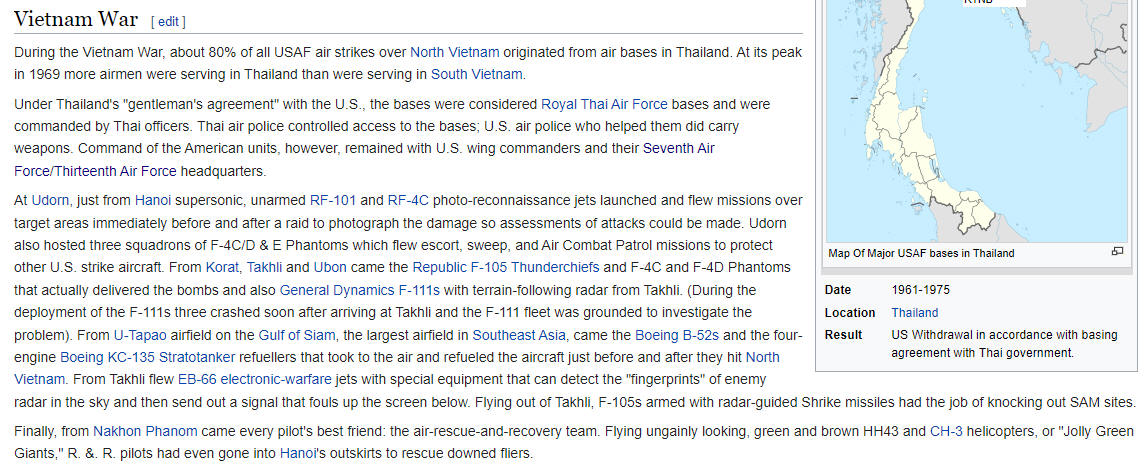Open the Ubon link

pos(330,267)
